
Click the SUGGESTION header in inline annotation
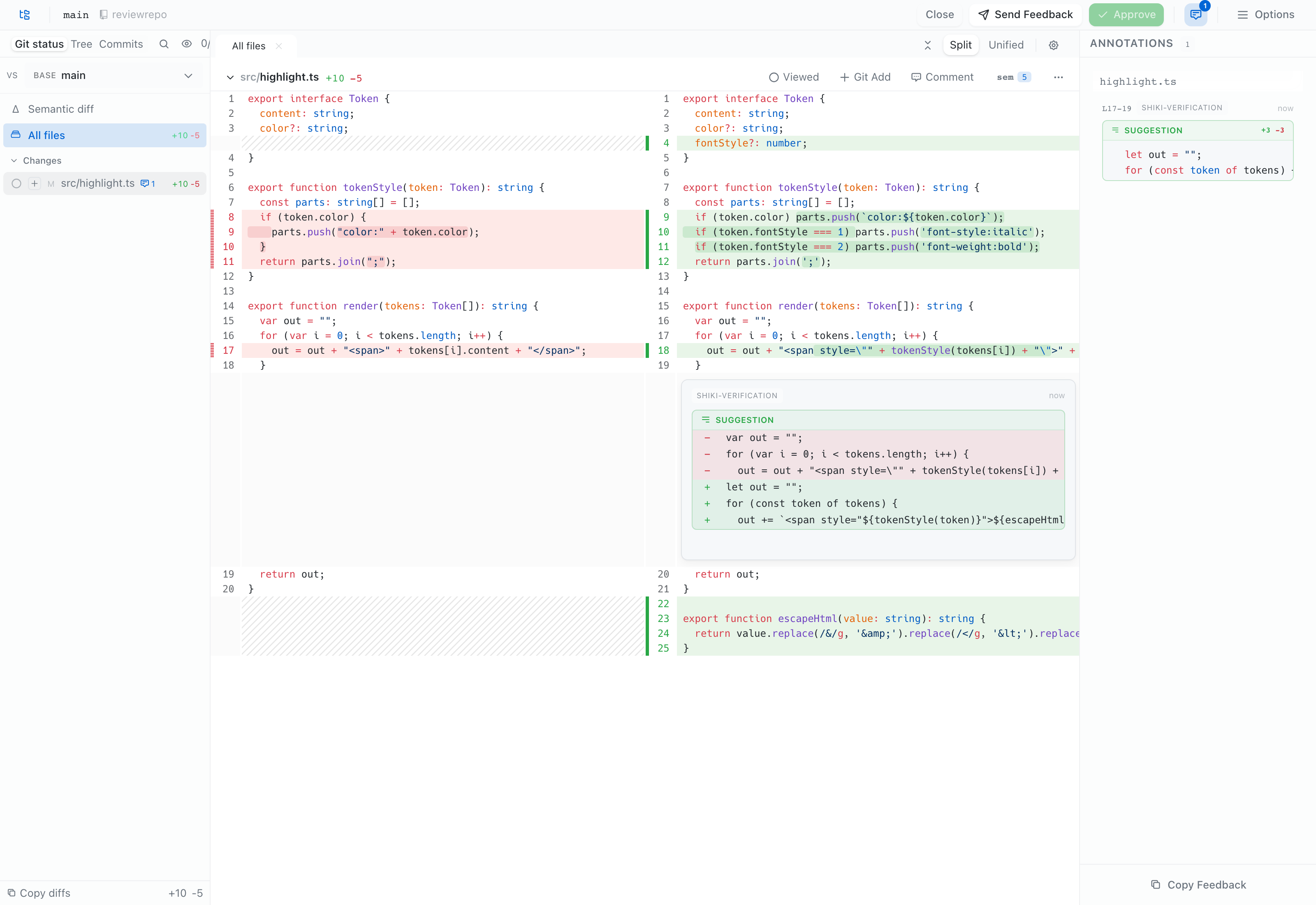point(878,420)
